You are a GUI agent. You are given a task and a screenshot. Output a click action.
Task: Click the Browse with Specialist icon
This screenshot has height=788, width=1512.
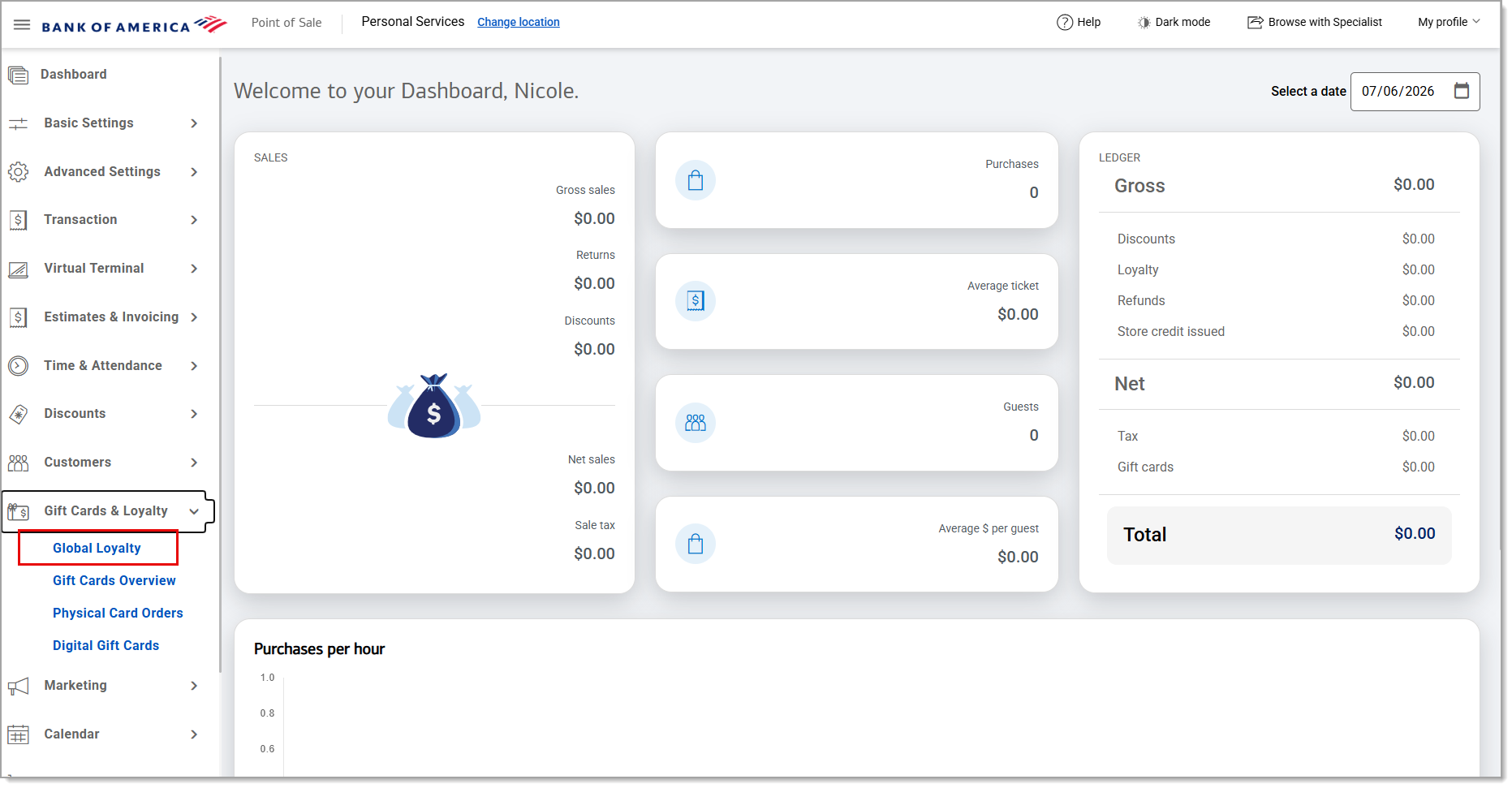tap(1255, 22)
